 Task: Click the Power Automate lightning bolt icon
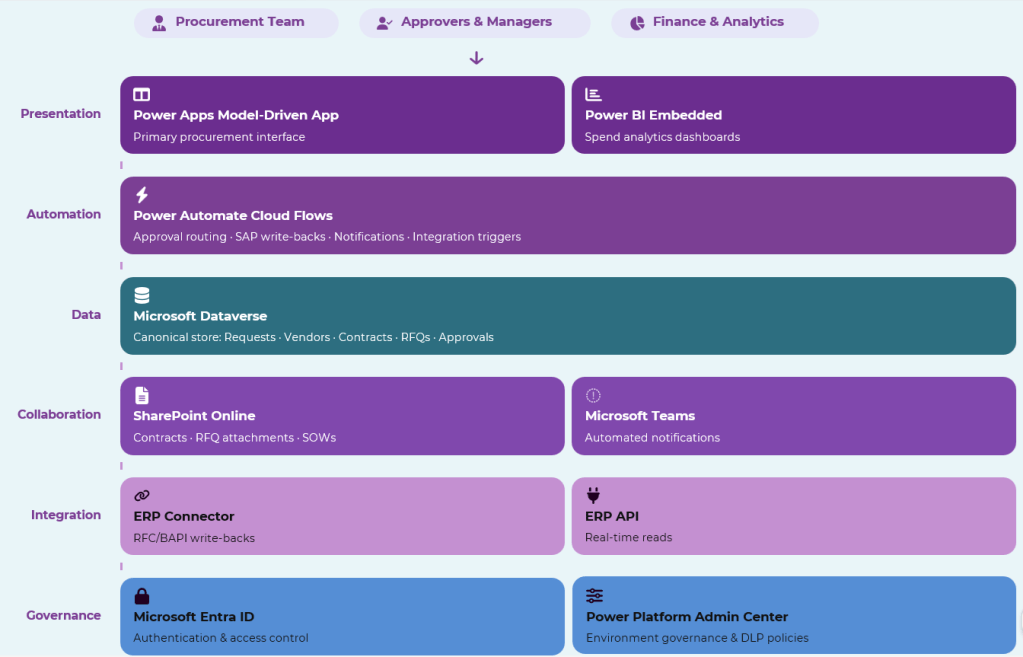[x=142, y=194]
